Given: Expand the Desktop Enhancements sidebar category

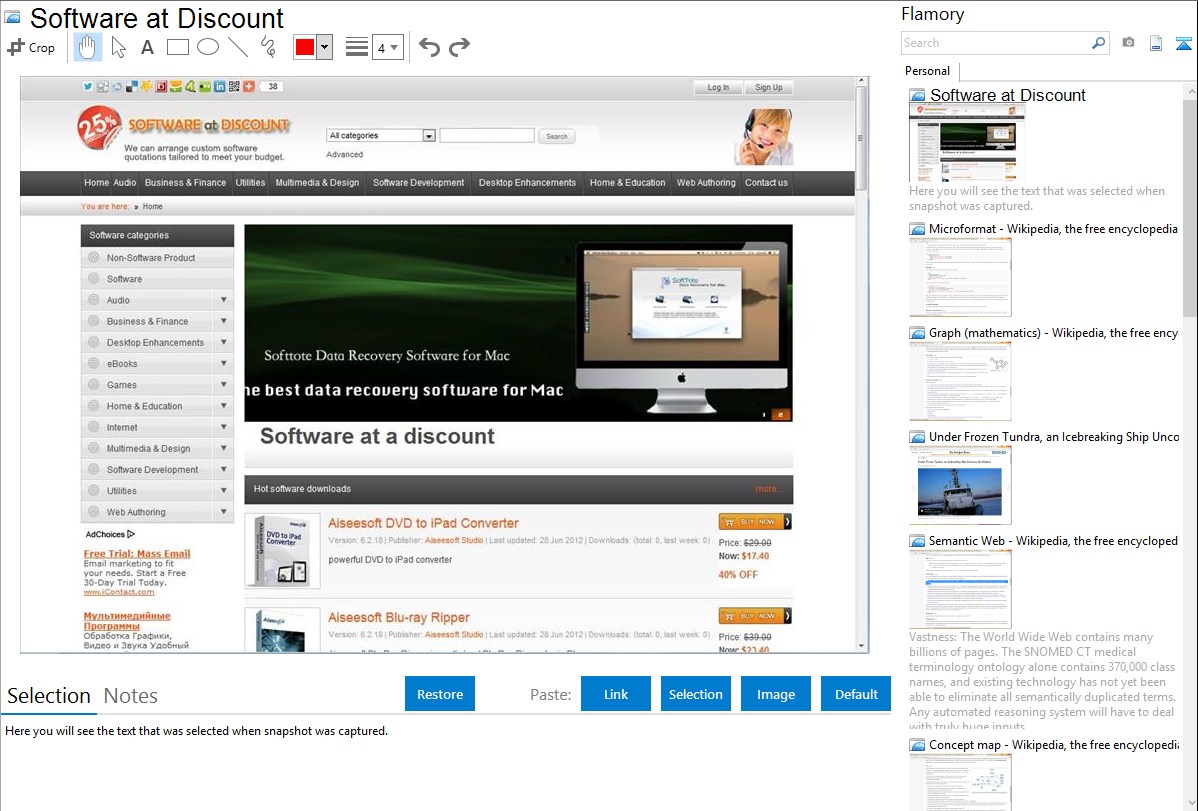Looking at the screenshot, I should tap(224, 342).
